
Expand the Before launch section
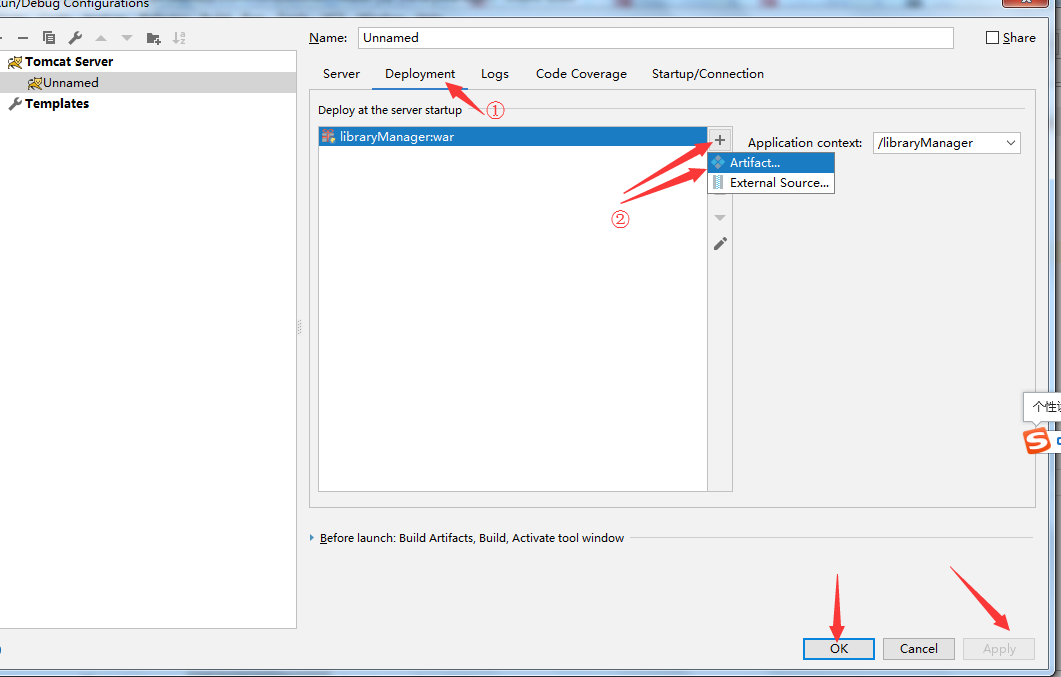tap(312, 538)
